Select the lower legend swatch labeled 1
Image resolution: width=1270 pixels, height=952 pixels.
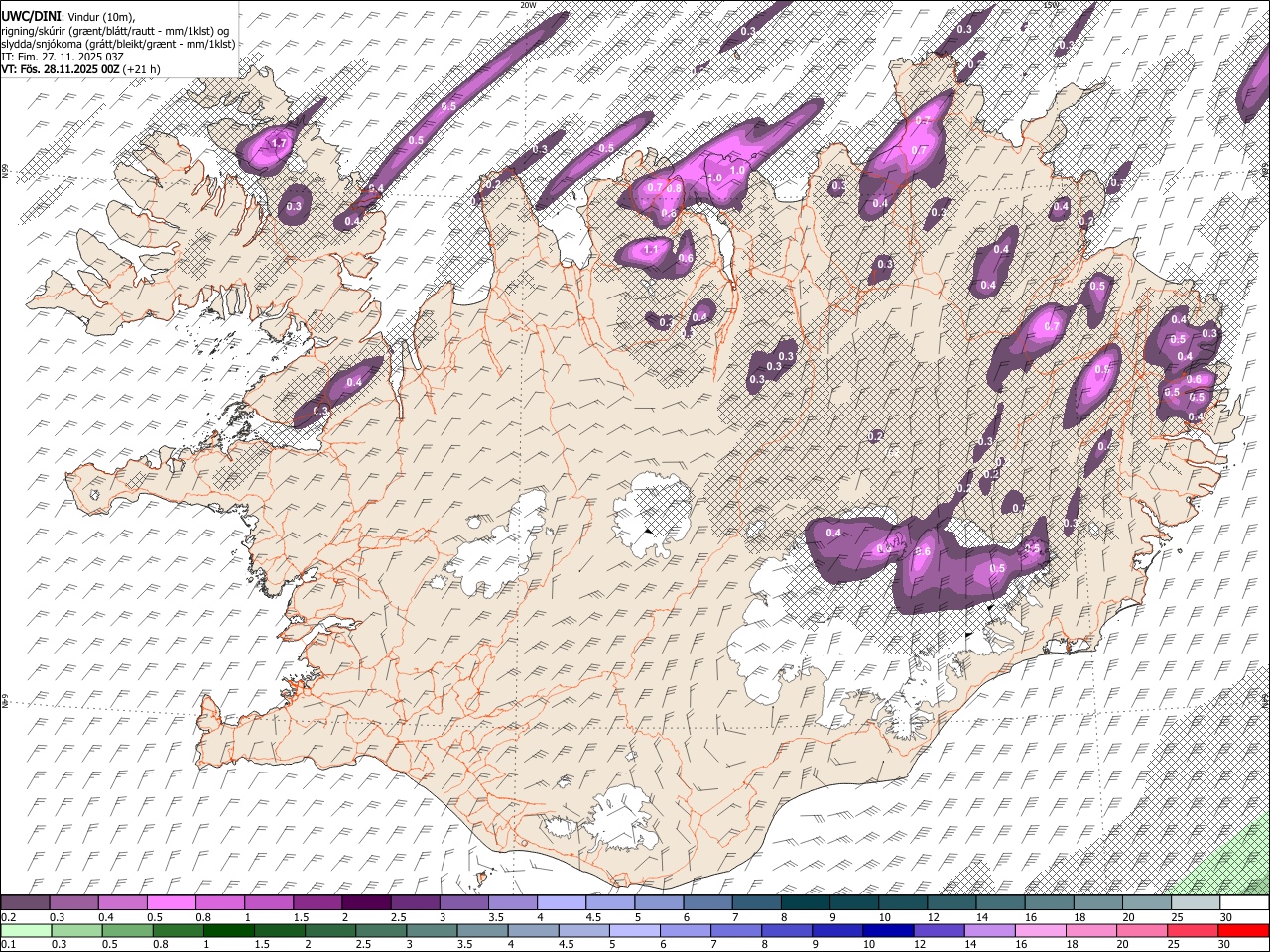click(228, 931)
